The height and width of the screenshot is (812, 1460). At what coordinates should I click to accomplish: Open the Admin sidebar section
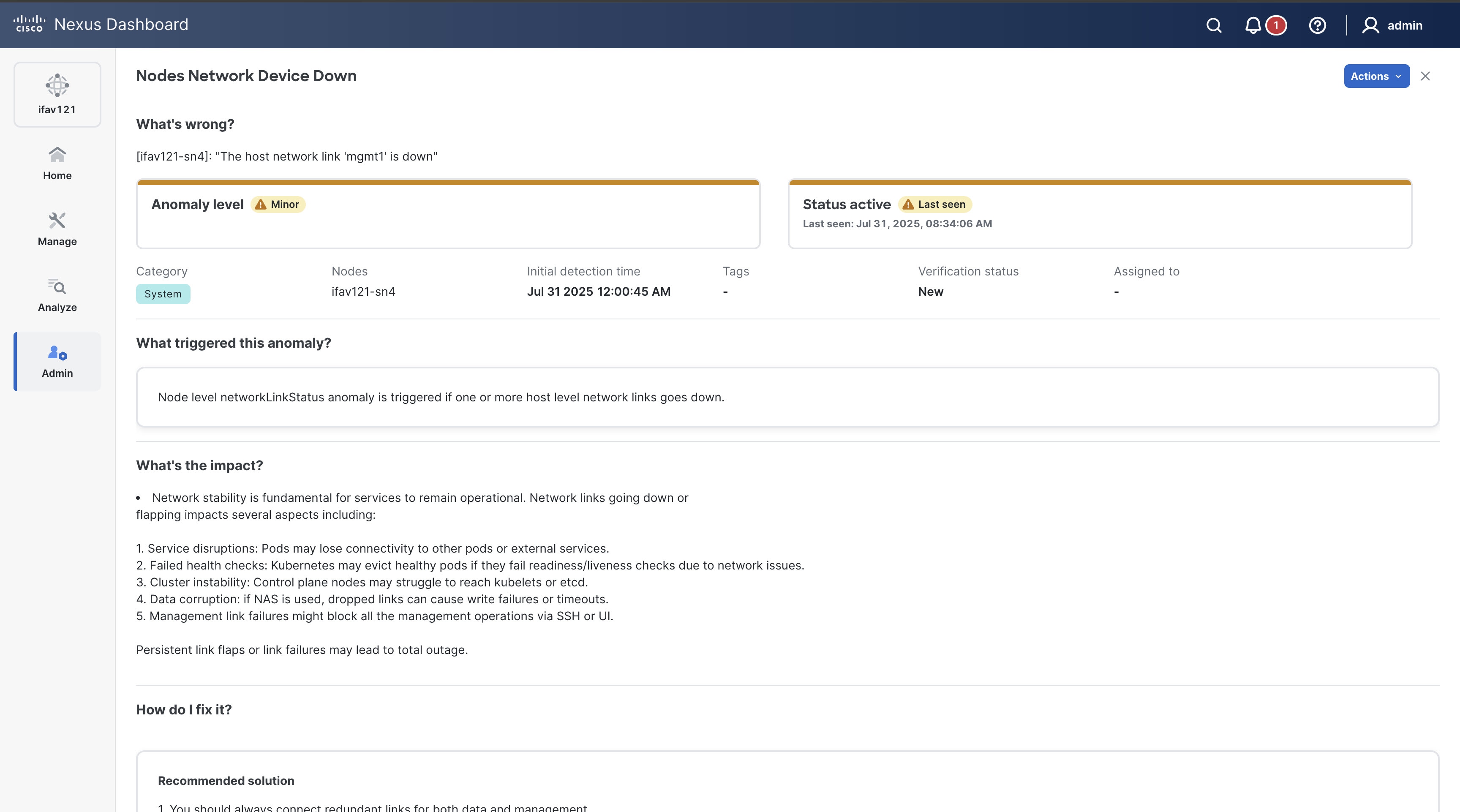(x=57, y=362)
